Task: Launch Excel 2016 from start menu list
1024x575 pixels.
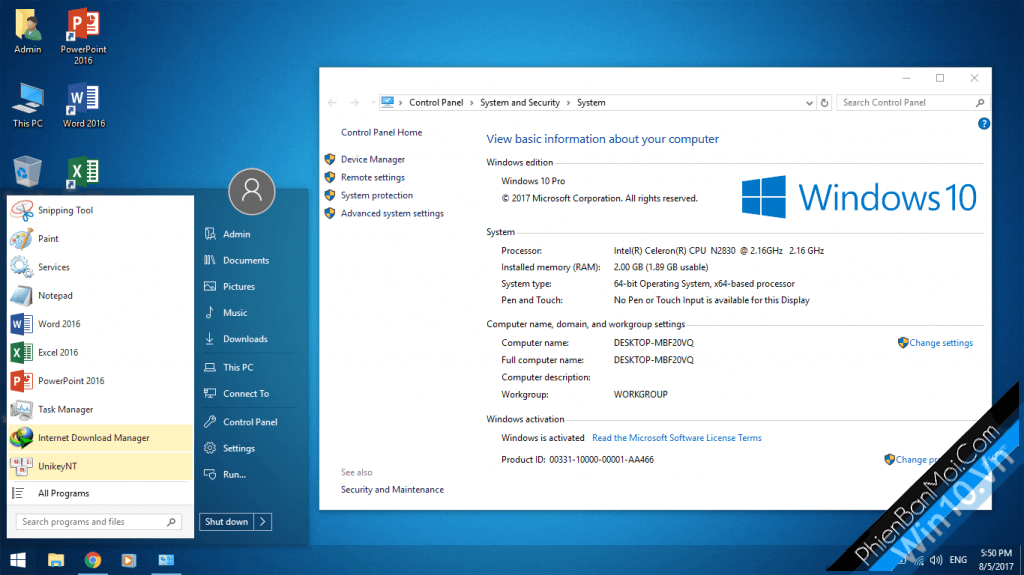Action: [100, 352]
